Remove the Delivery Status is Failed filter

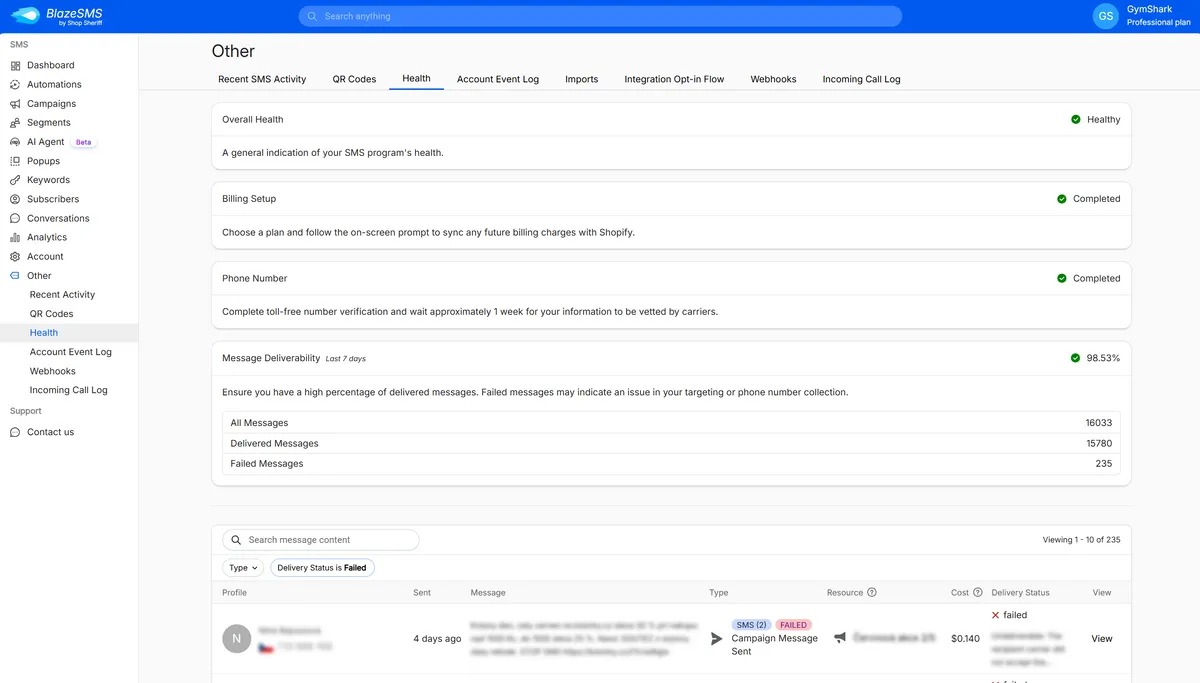[x=322, y=567]
